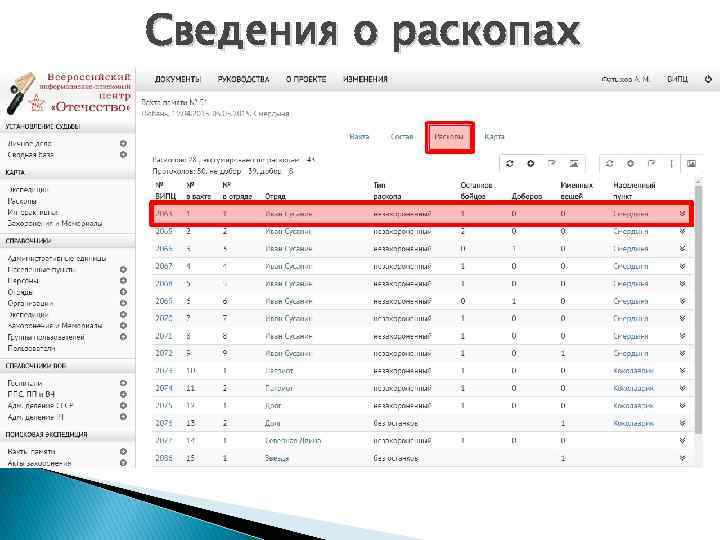The height and width of the screenshot is (540, 720).
Task: Click plus icon next to Организации
Action: pyautogui.click(x=123, y=303)
